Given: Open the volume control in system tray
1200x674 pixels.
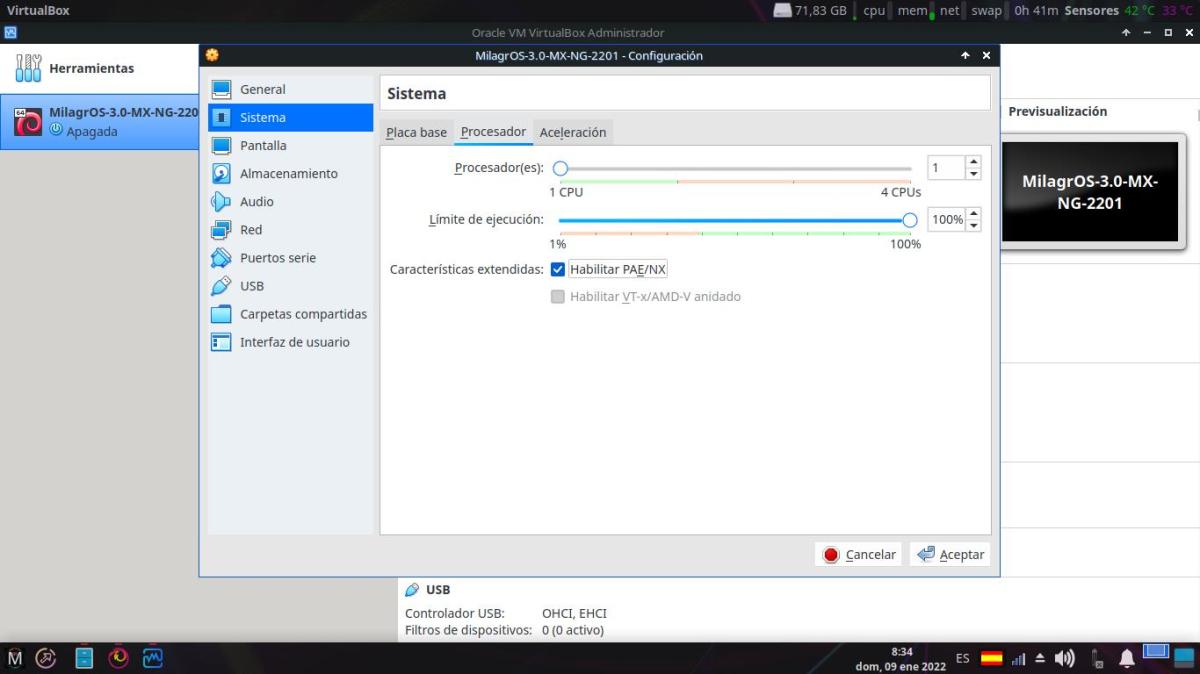Looking at the screenshot, I should point(1064,658).
